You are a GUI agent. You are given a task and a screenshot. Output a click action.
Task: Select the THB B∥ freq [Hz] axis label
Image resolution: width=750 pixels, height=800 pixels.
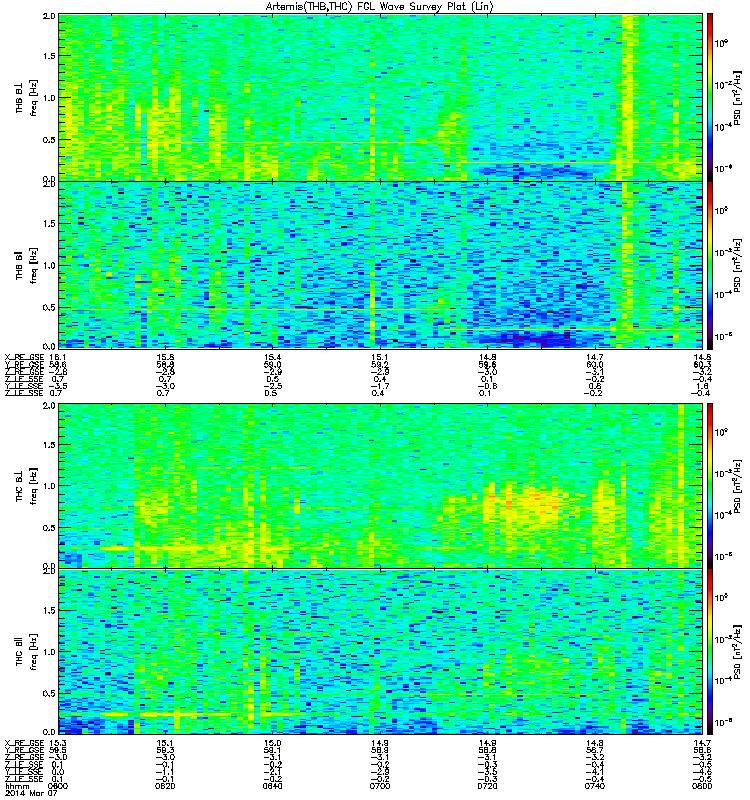click(27, 265)
